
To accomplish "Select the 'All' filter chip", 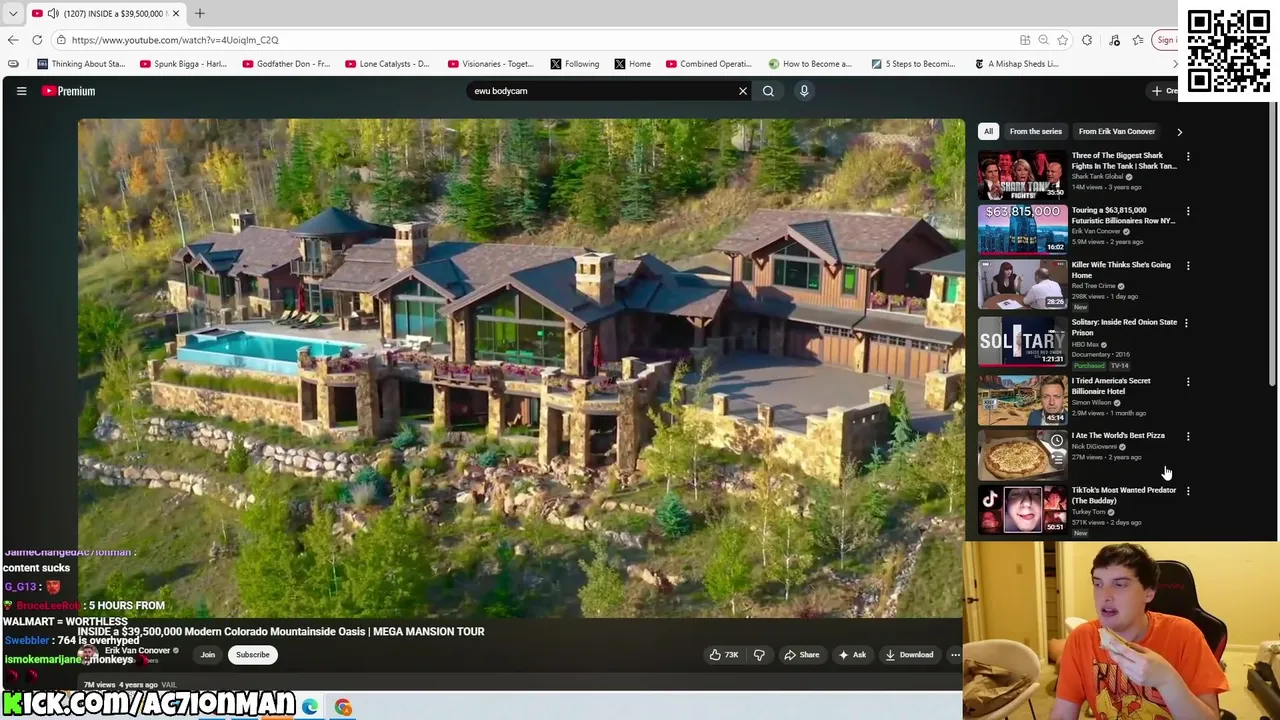I will (x=988, y=131).
